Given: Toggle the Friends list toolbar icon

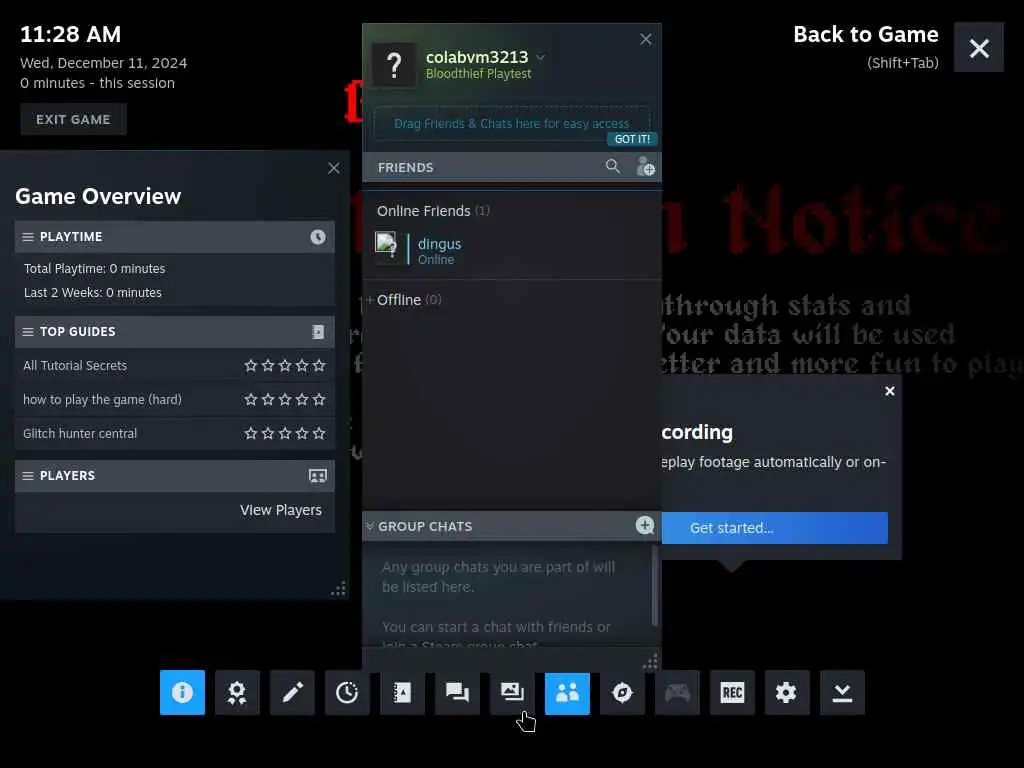Looking at the screenshot, I should (568, 692).
